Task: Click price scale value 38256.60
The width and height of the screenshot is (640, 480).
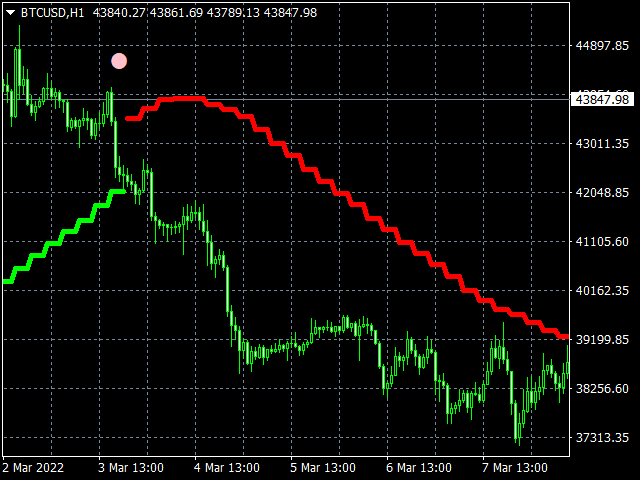Action: tap(602, 389)
